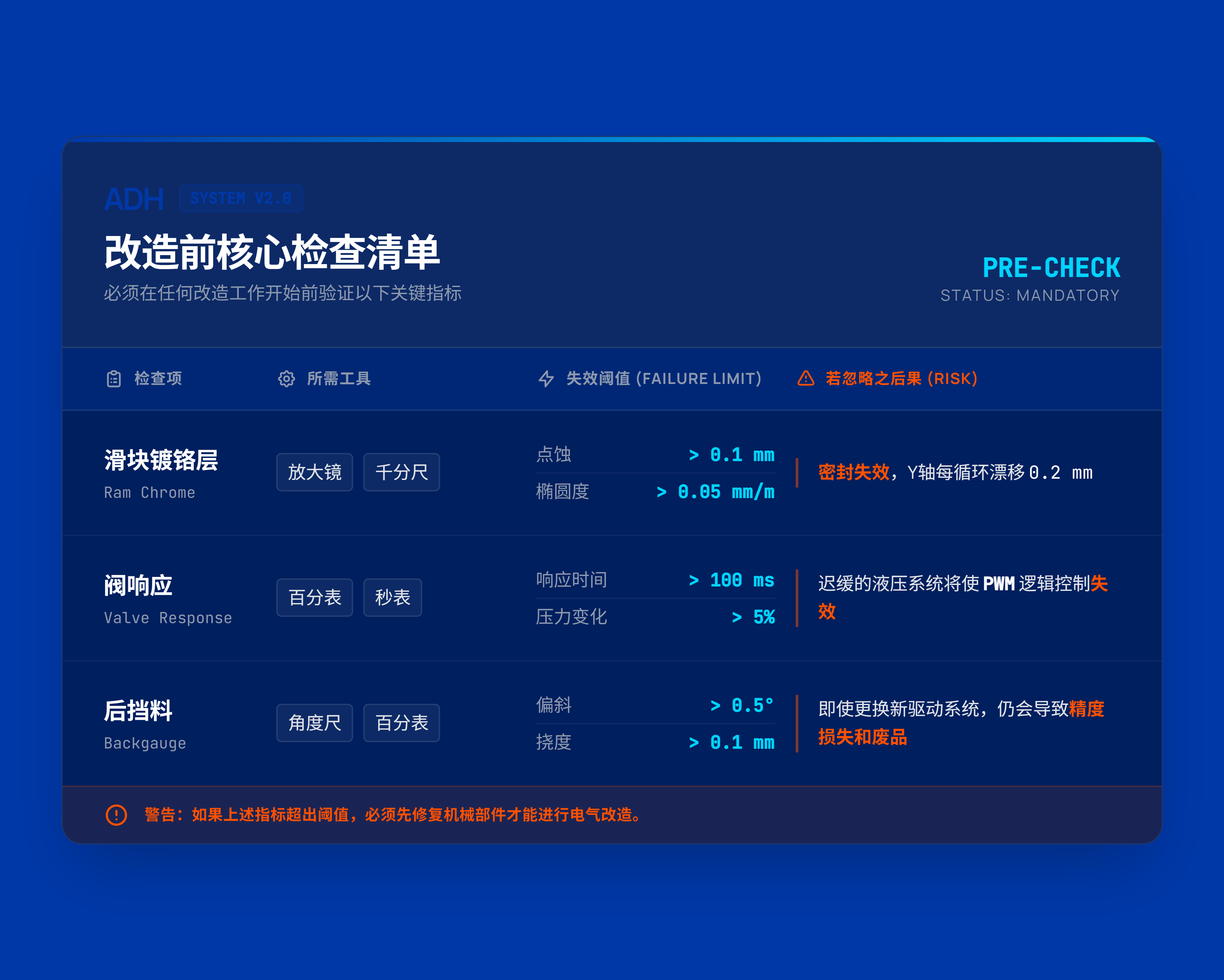Click the 滑块镀铬层 row title
Screen dimensions: 1224x980
(161, 460)
